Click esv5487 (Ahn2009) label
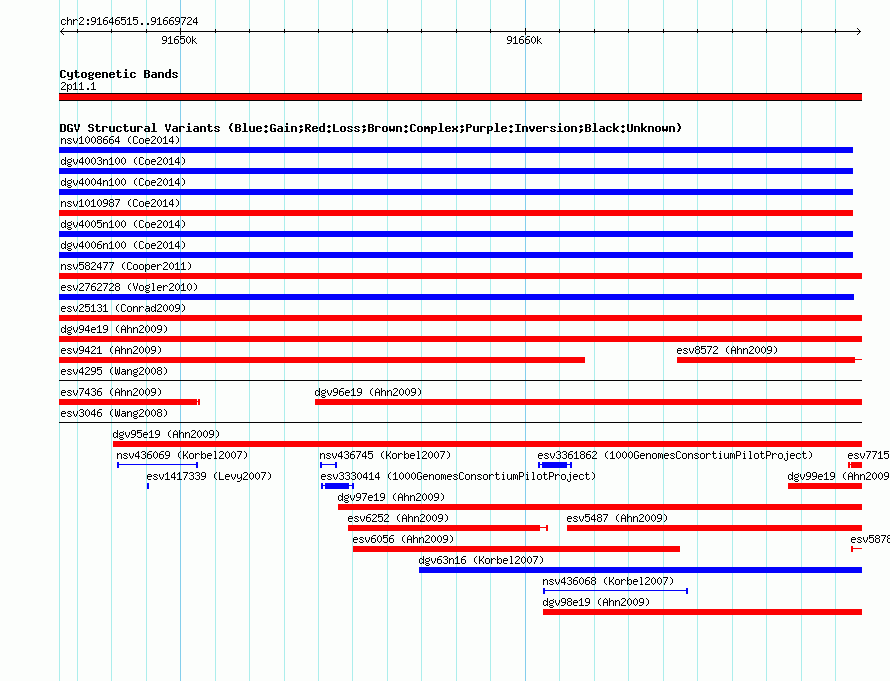Viewport: 890px width, 681px height. tap(618, 518)
